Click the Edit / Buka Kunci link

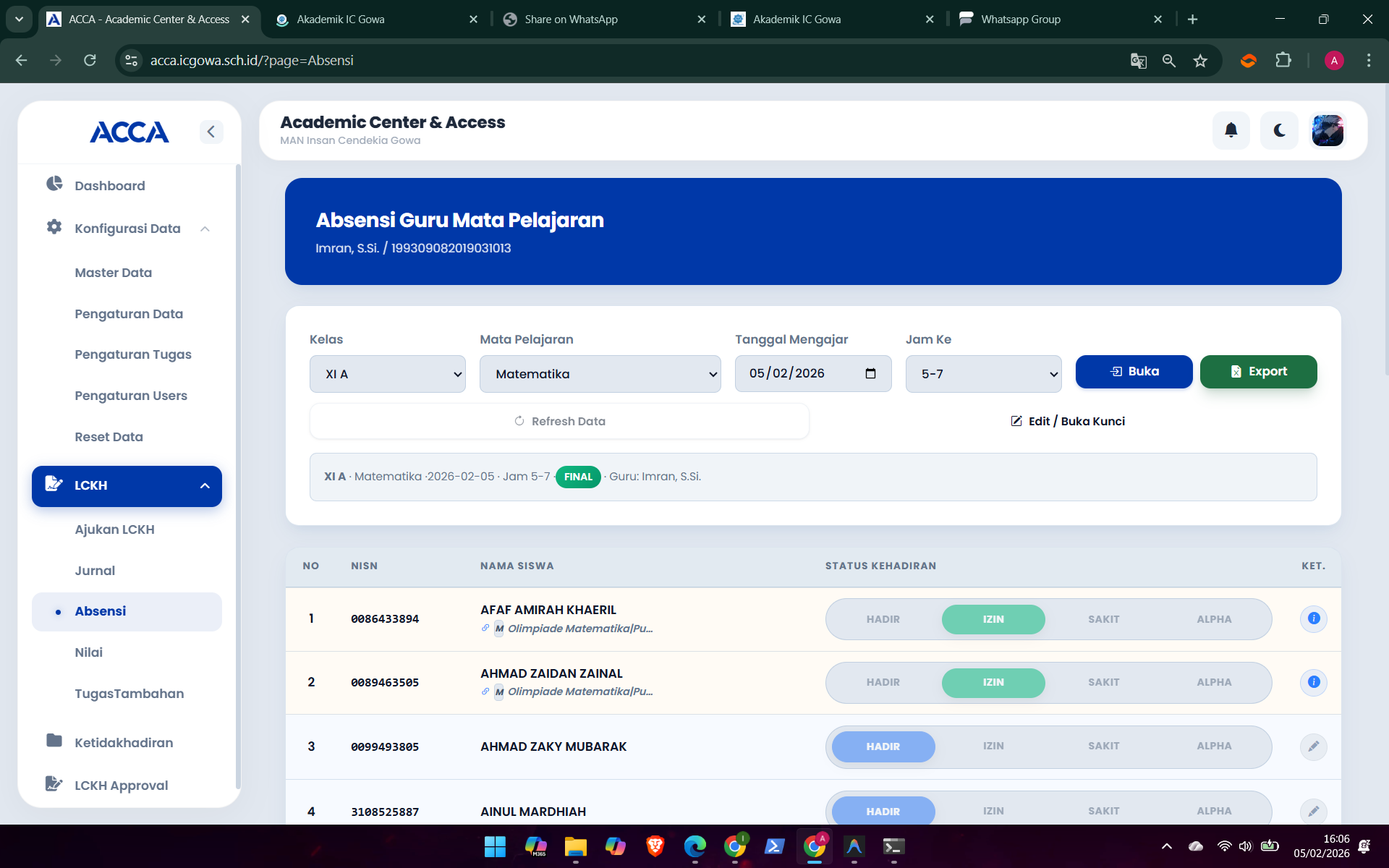(1068, 421)
